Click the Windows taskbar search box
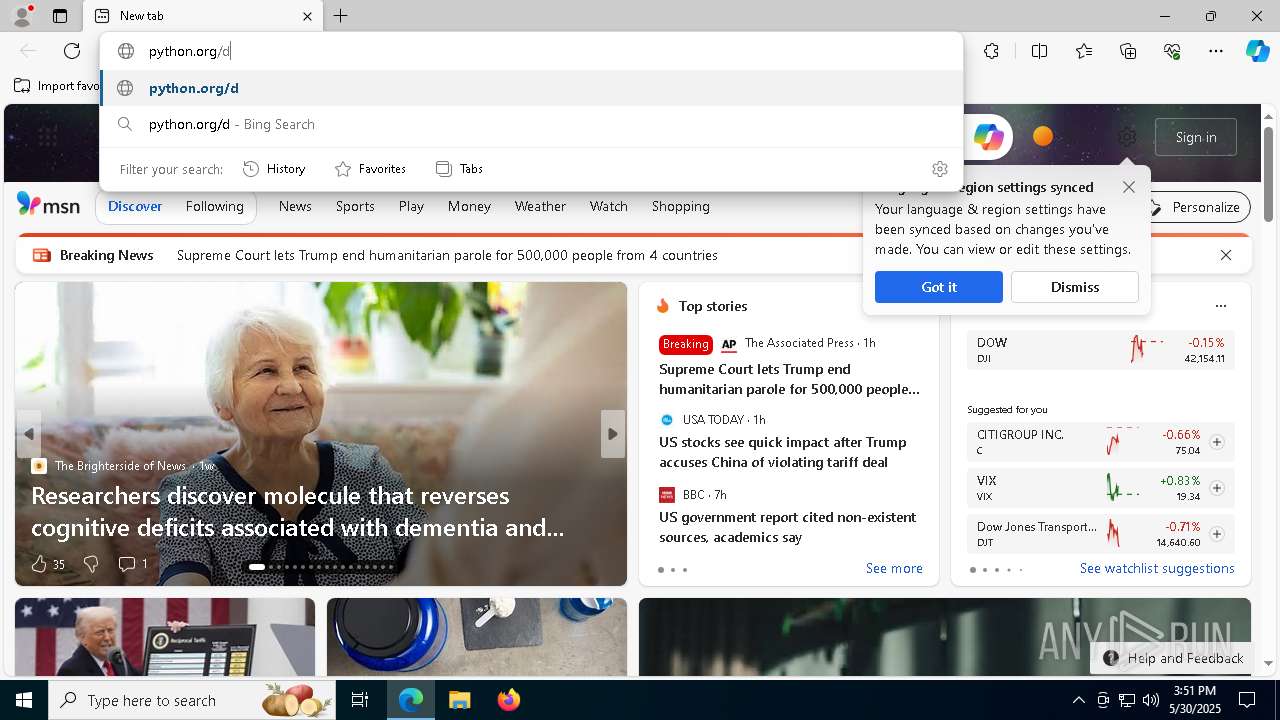This screenshot has height=720, width=1280. (192, 700)
